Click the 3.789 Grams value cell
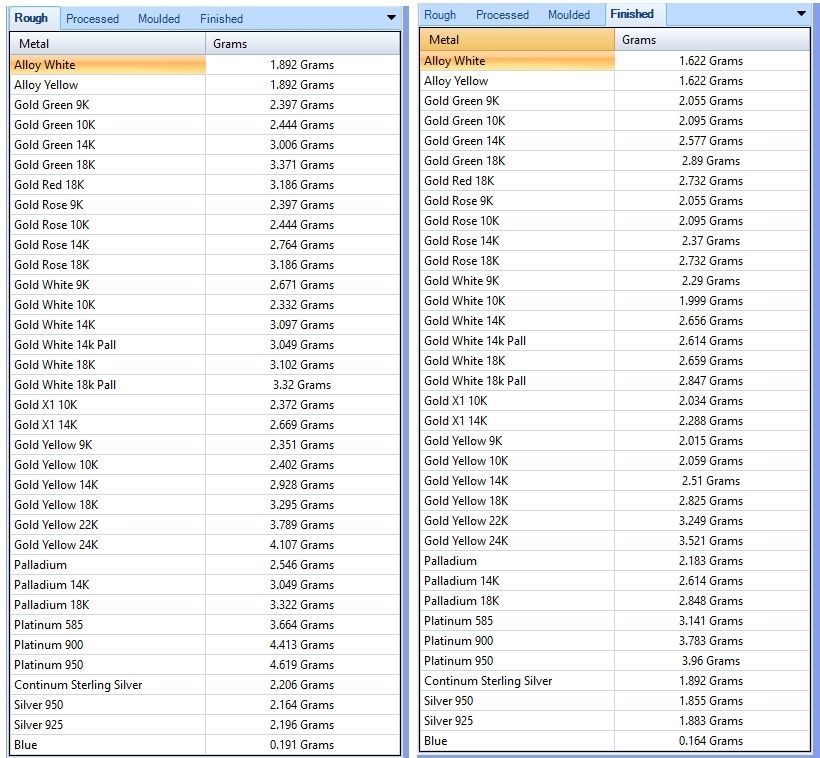 point(303,525)
